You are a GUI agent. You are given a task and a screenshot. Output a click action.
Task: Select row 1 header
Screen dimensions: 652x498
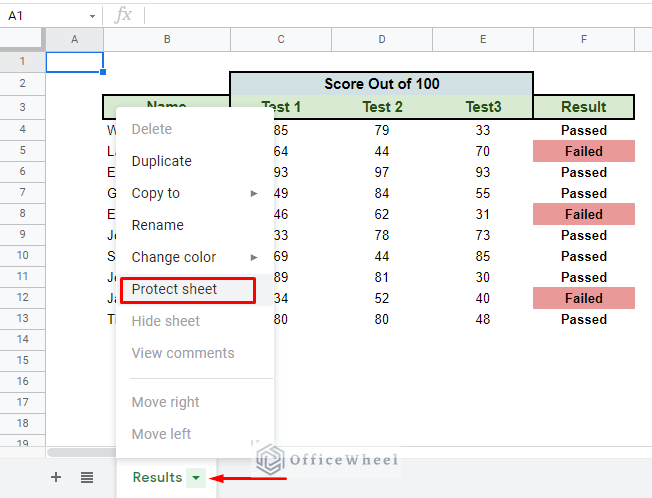click(22, 62)
